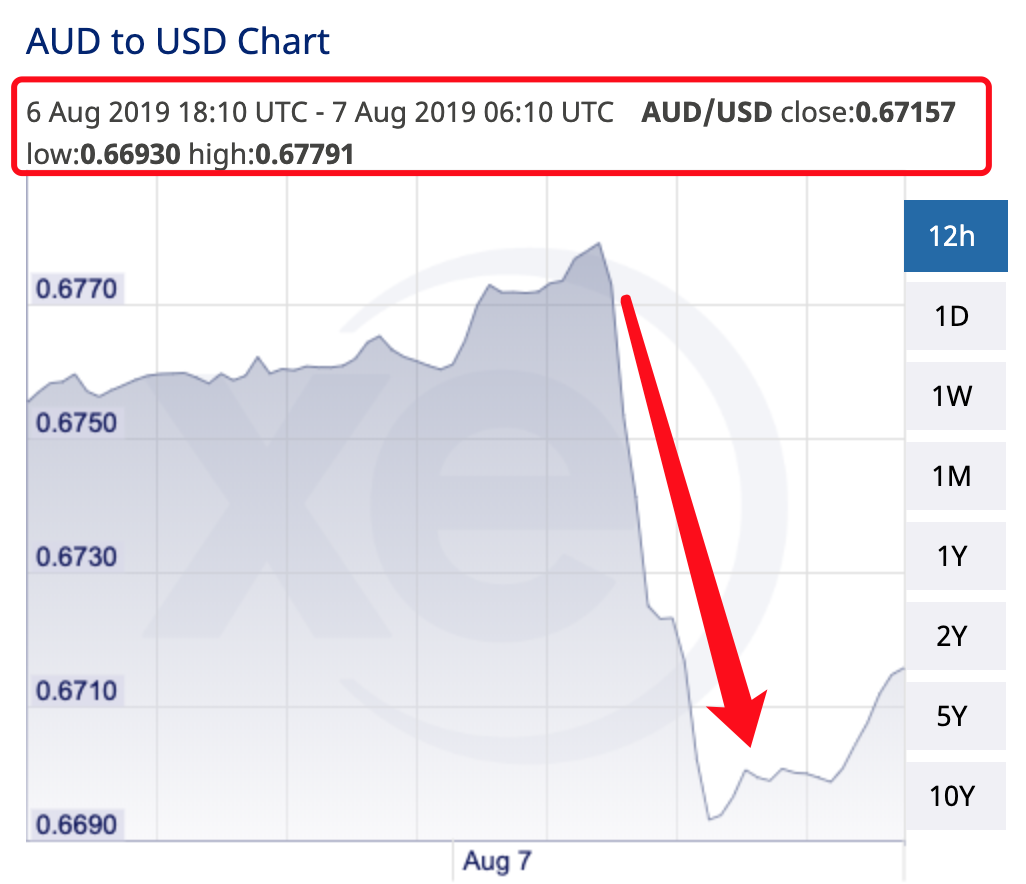Select the 2Y chart range
This screenshot has height=884, width=1026.
click(x=951, y=637)
